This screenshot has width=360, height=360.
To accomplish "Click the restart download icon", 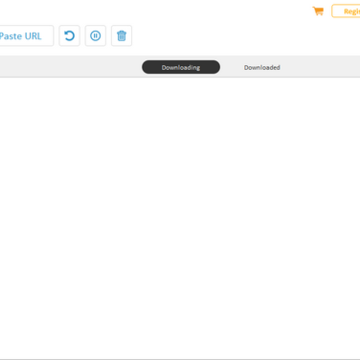I will click(69, 36).
